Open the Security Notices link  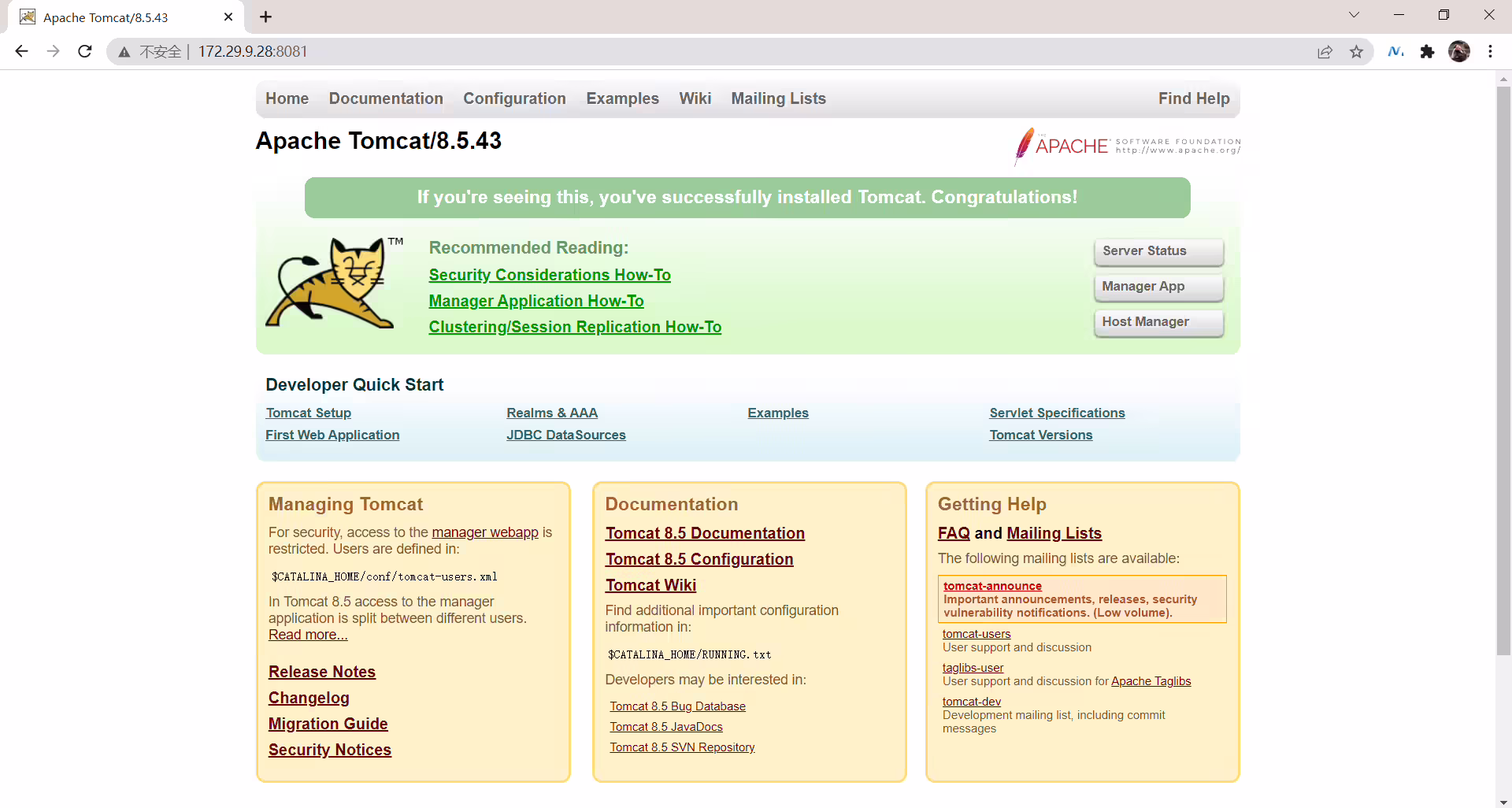(x=330, y=750)
